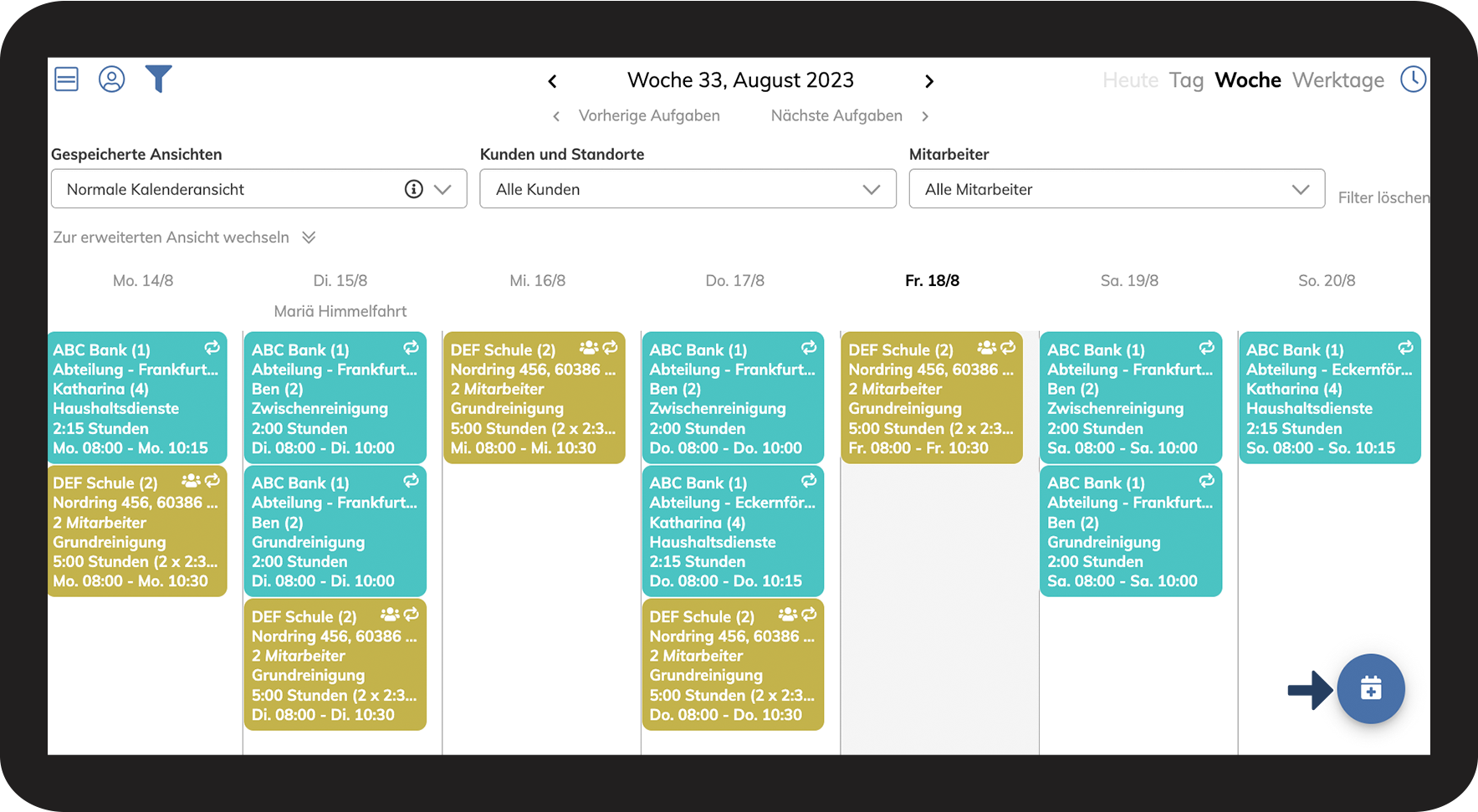This screenshot has height=812, width=1478.
Task: Click recurring icon on Friday DEF Schule card
Action: pos(1008,347)
